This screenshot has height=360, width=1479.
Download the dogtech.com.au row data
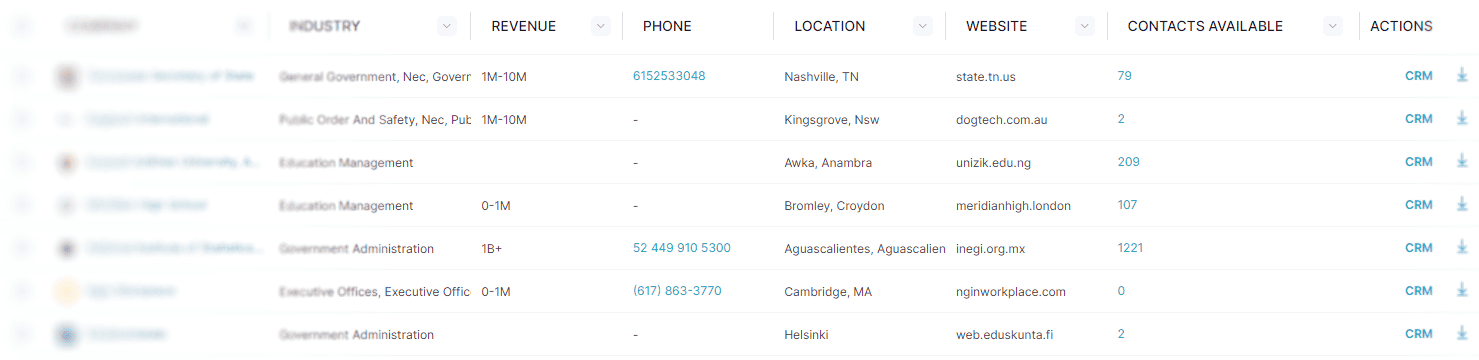[x=1461, y=119]
